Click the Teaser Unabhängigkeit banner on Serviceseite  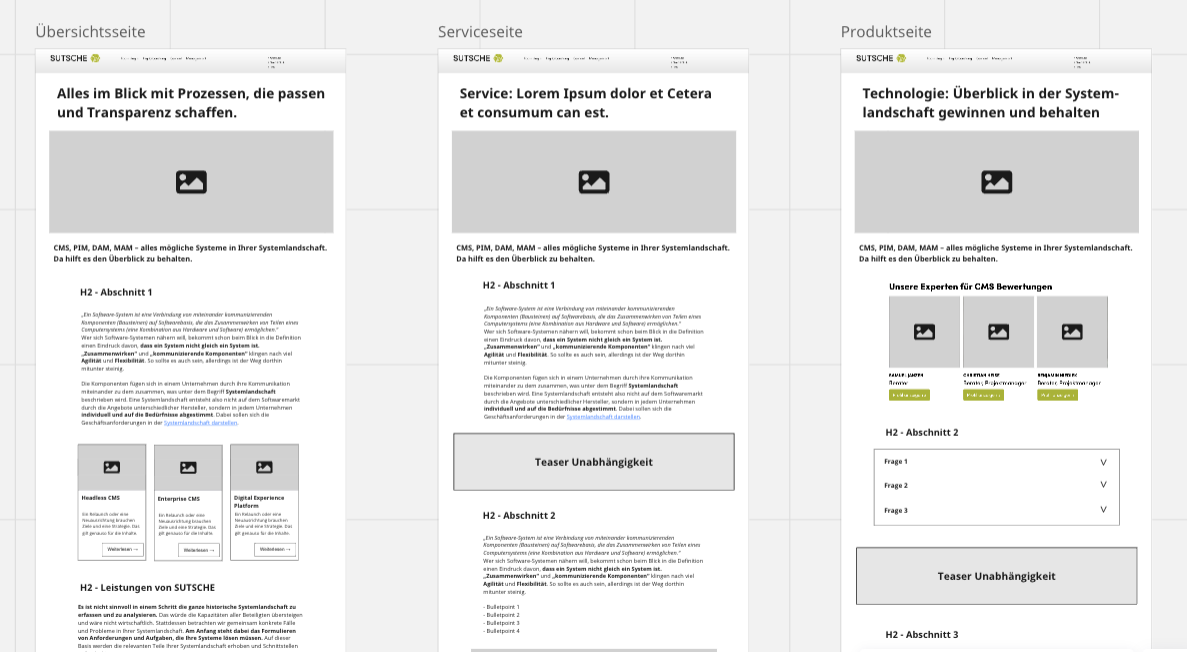tap(593, 461)
